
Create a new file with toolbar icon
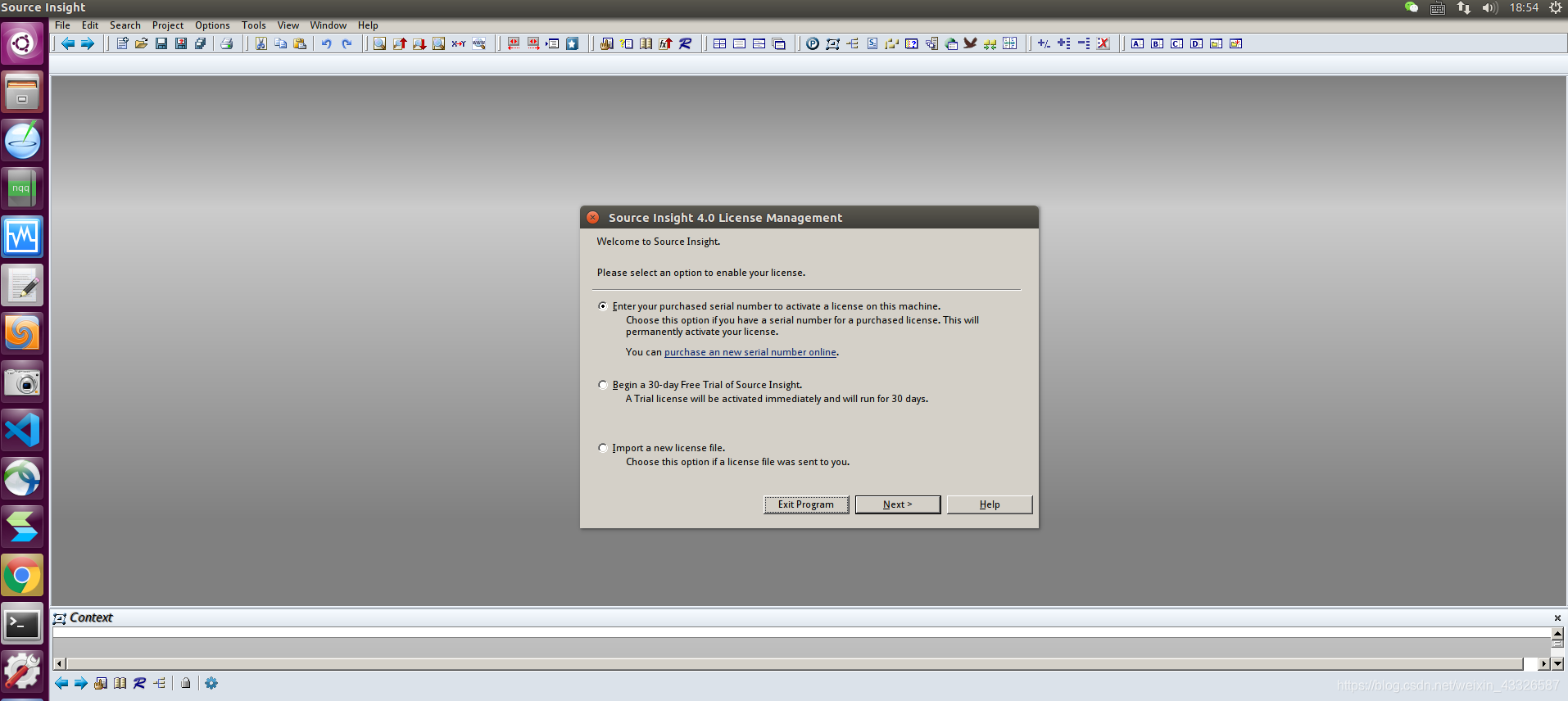122,43
